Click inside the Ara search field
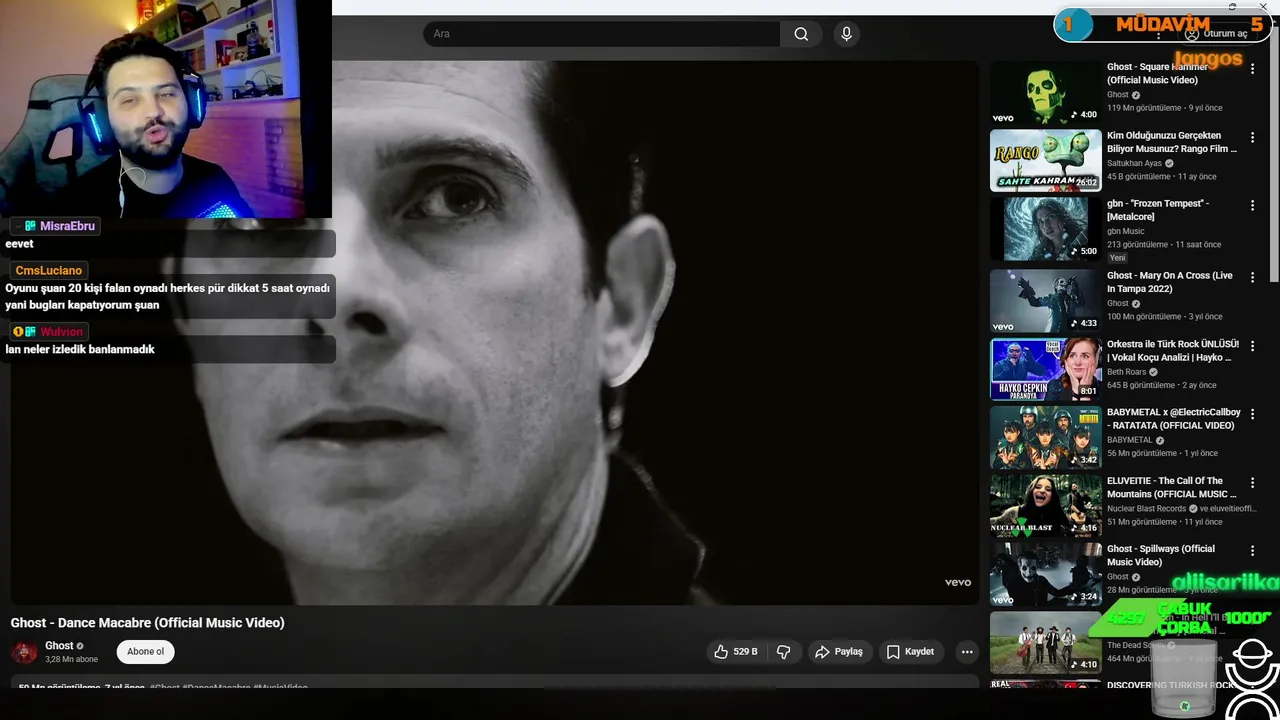This screenshot has width=1280, height=720. coord(601,34)
